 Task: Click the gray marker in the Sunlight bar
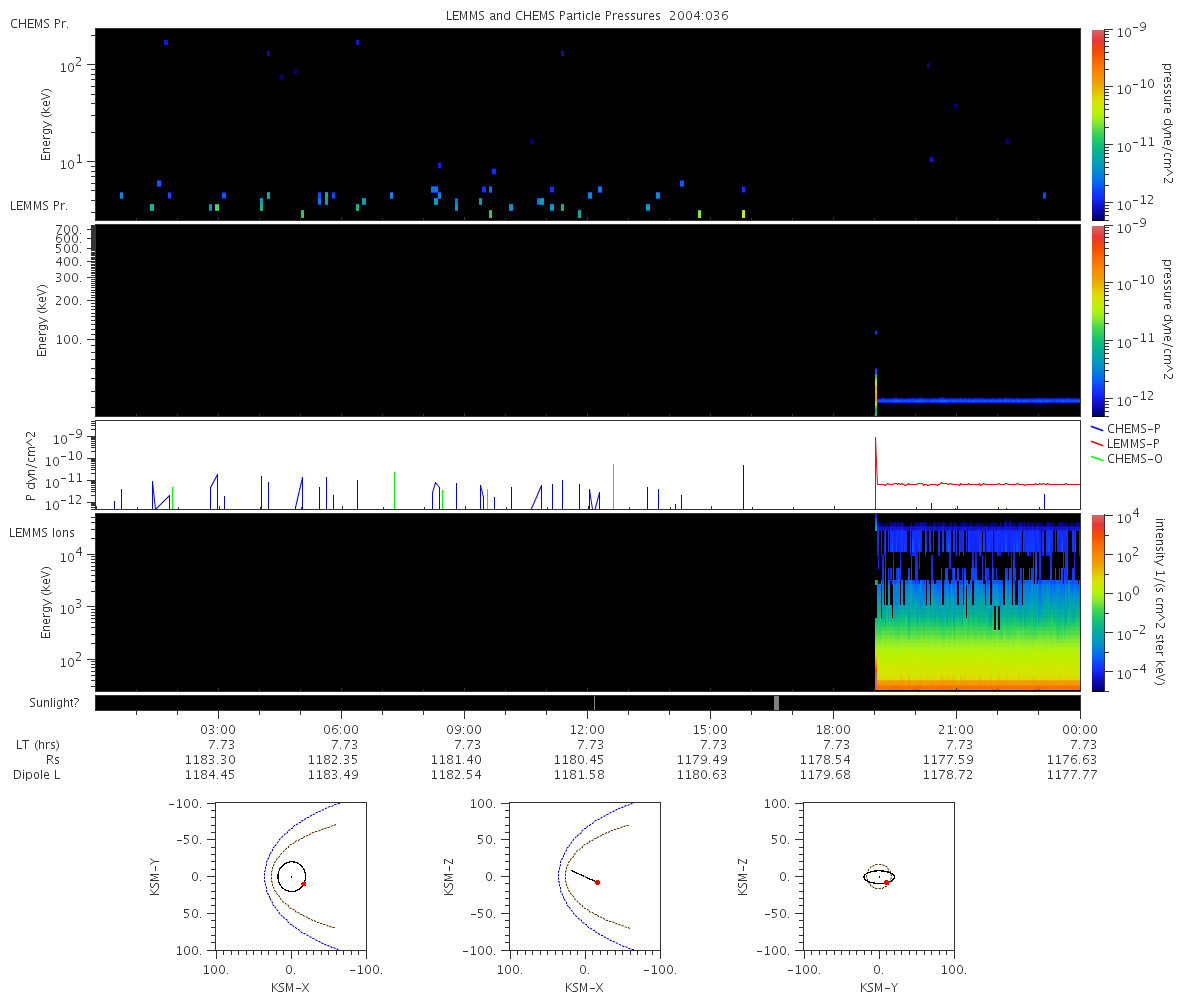pos(776,703)
